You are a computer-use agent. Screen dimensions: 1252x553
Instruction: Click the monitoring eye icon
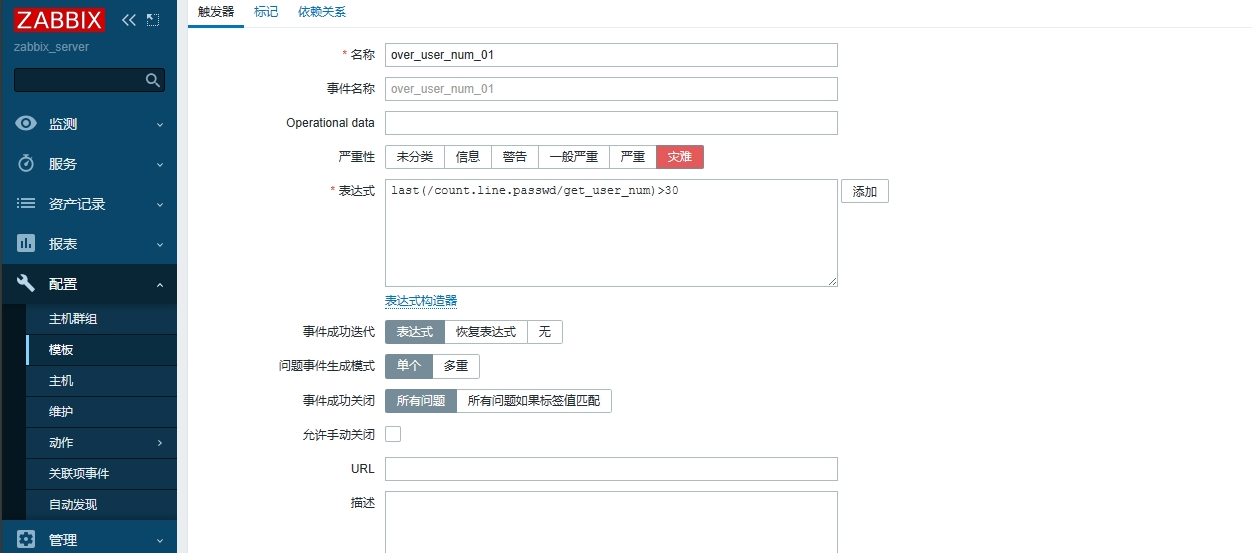[x=27, y=124]
